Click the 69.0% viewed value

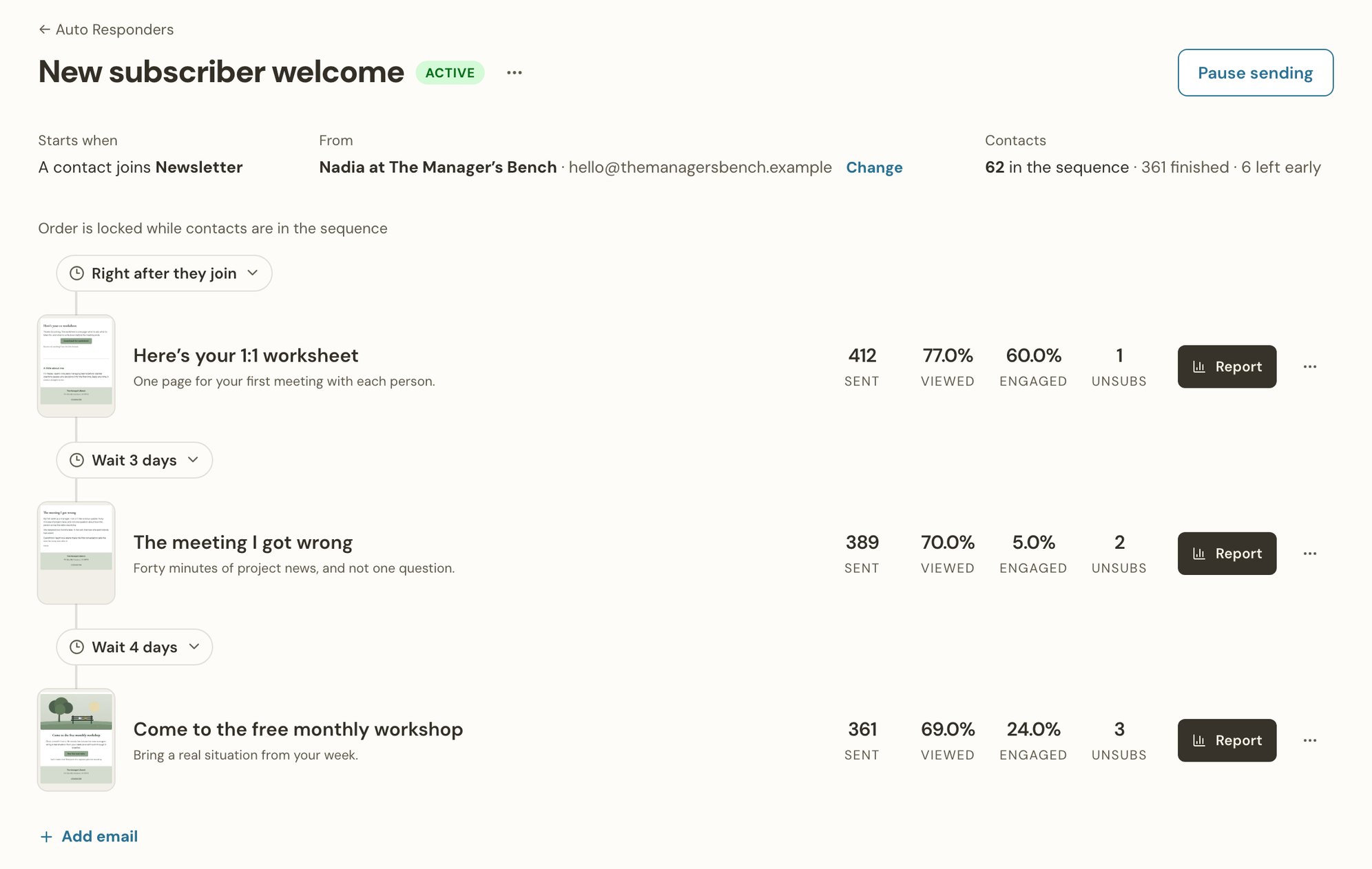948,729
